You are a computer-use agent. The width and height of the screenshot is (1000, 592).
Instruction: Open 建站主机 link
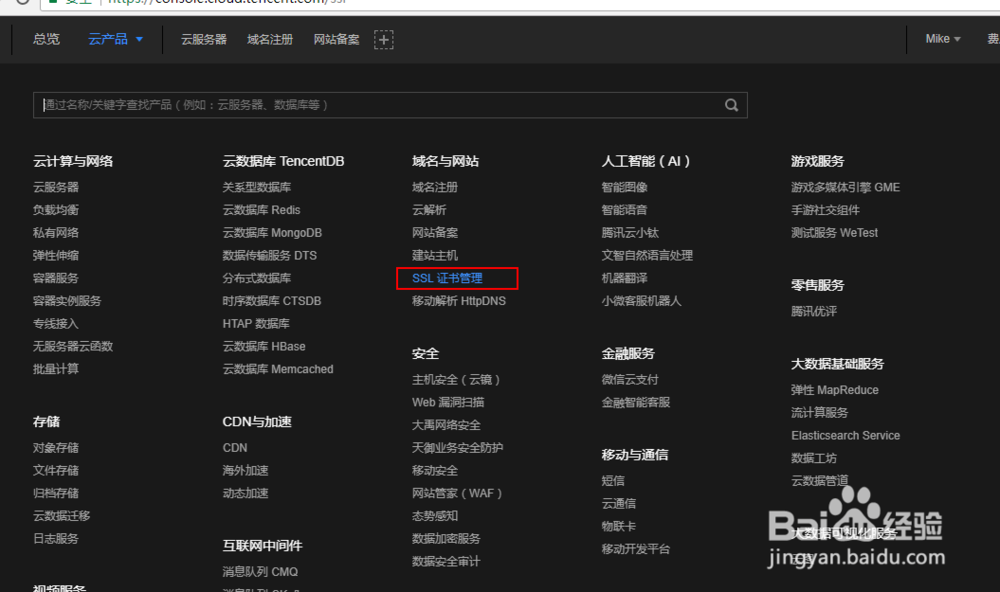coord(435,255)
